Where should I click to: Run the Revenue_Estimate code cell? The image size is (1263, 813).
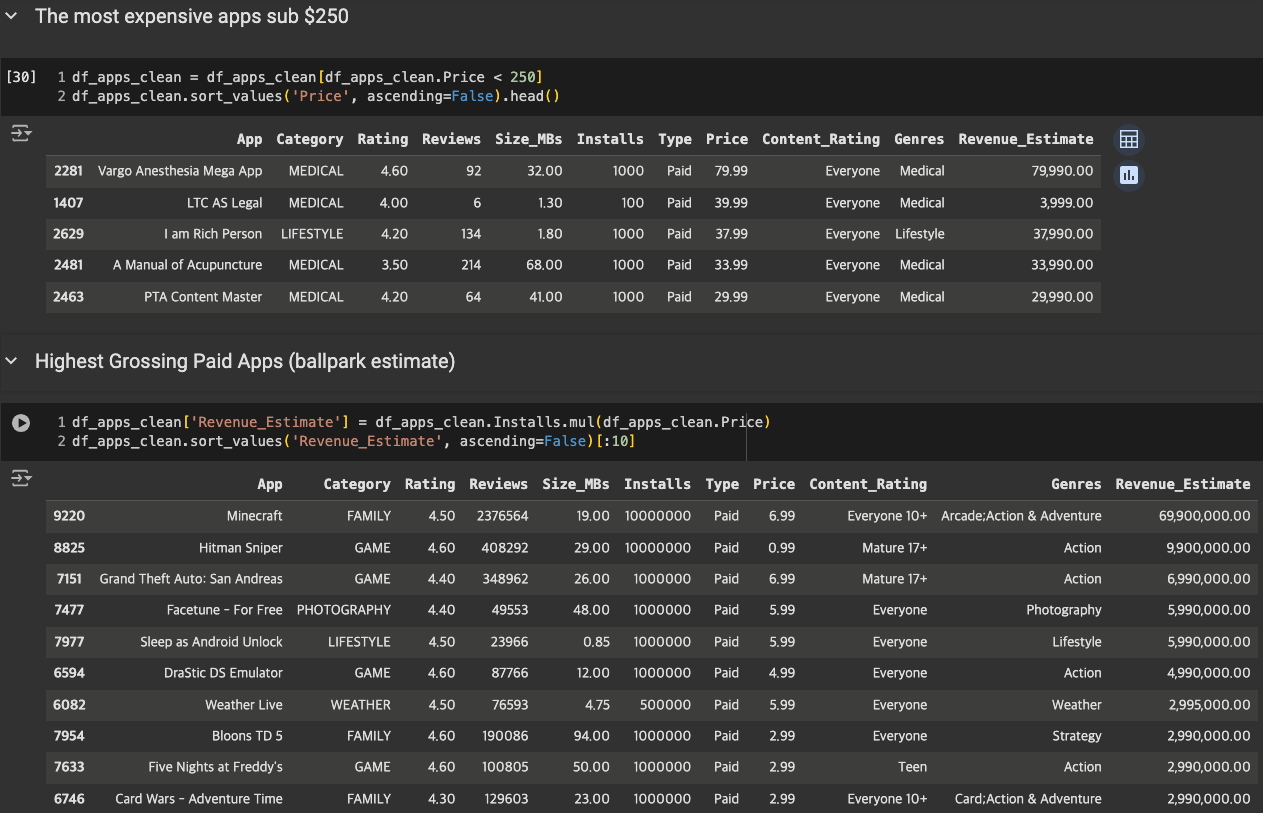click(21, 423)
